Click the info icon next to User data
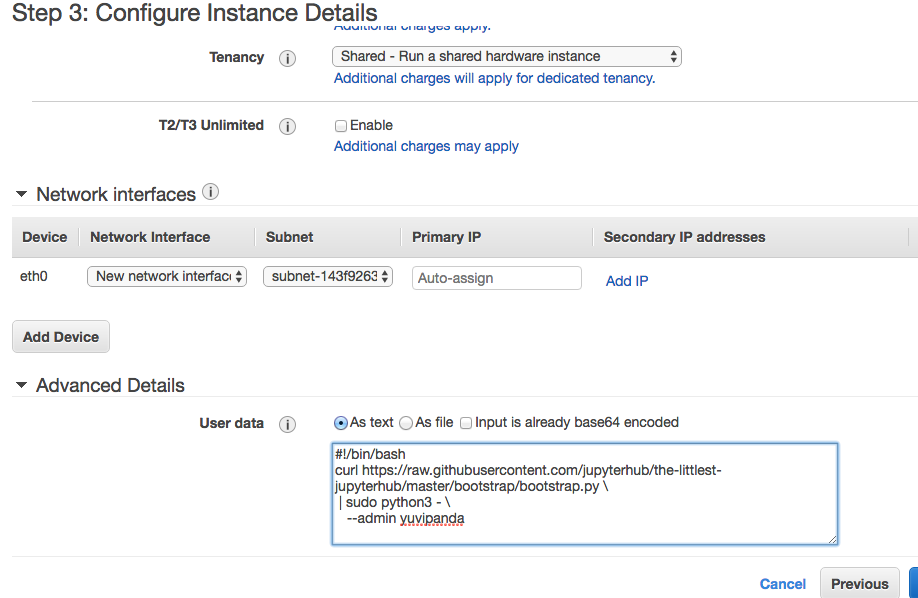Viewport: 918px width, 598px height. [287, 424]
